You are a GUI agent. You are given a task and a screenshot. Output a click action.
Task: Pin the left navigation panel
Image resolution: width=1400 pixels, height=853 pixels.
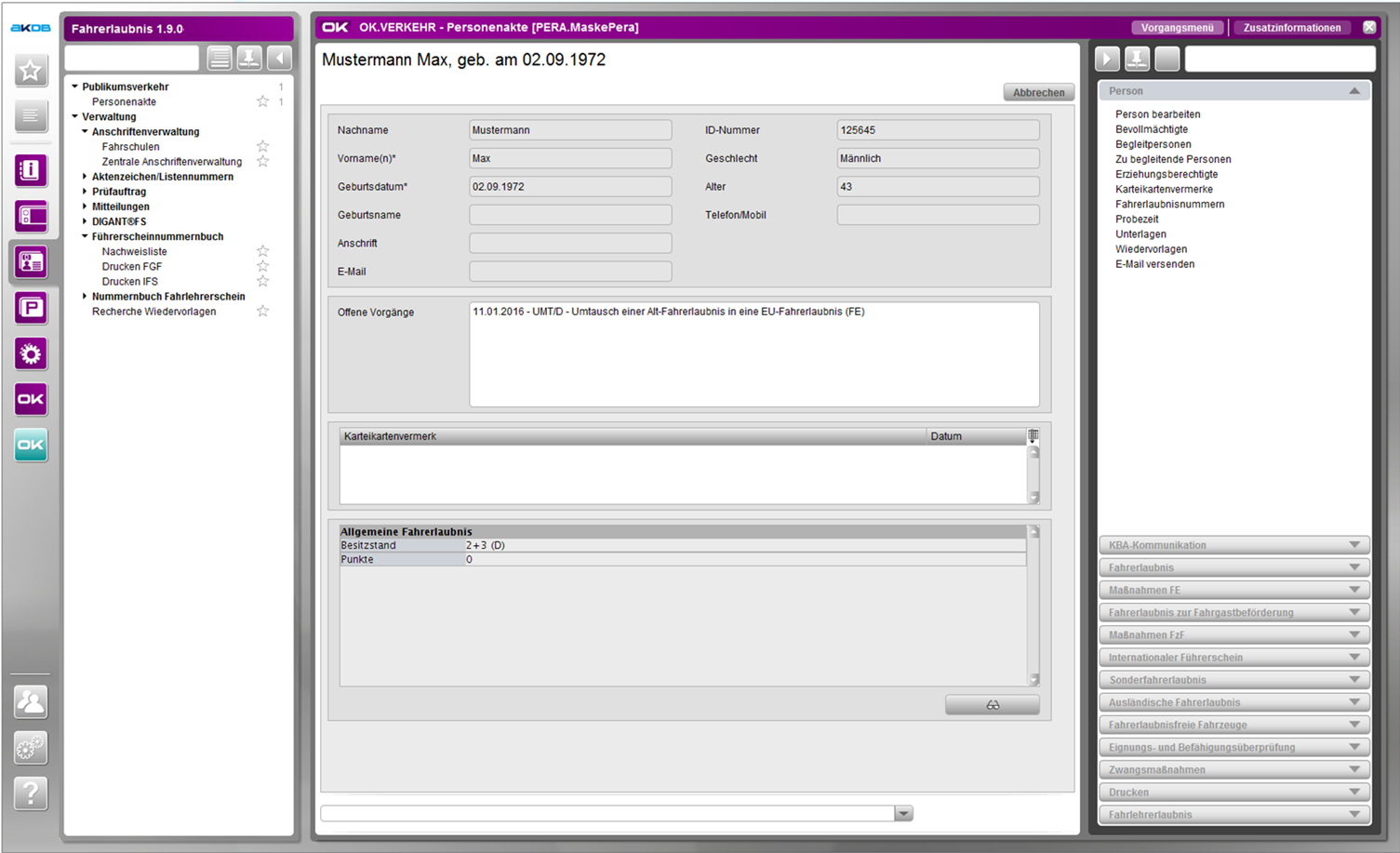coord(249,59)
